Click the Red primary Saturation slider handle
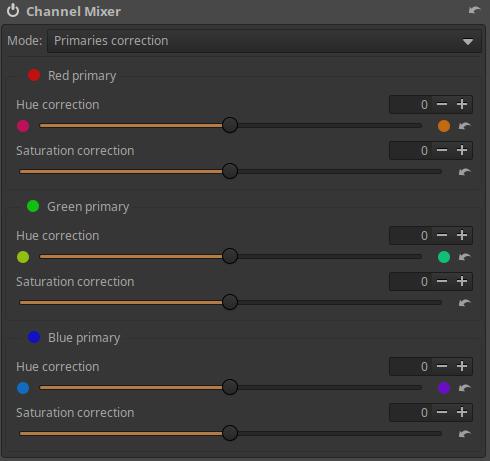Viewport: 490px width, 461px height. (x=230, y=171)
